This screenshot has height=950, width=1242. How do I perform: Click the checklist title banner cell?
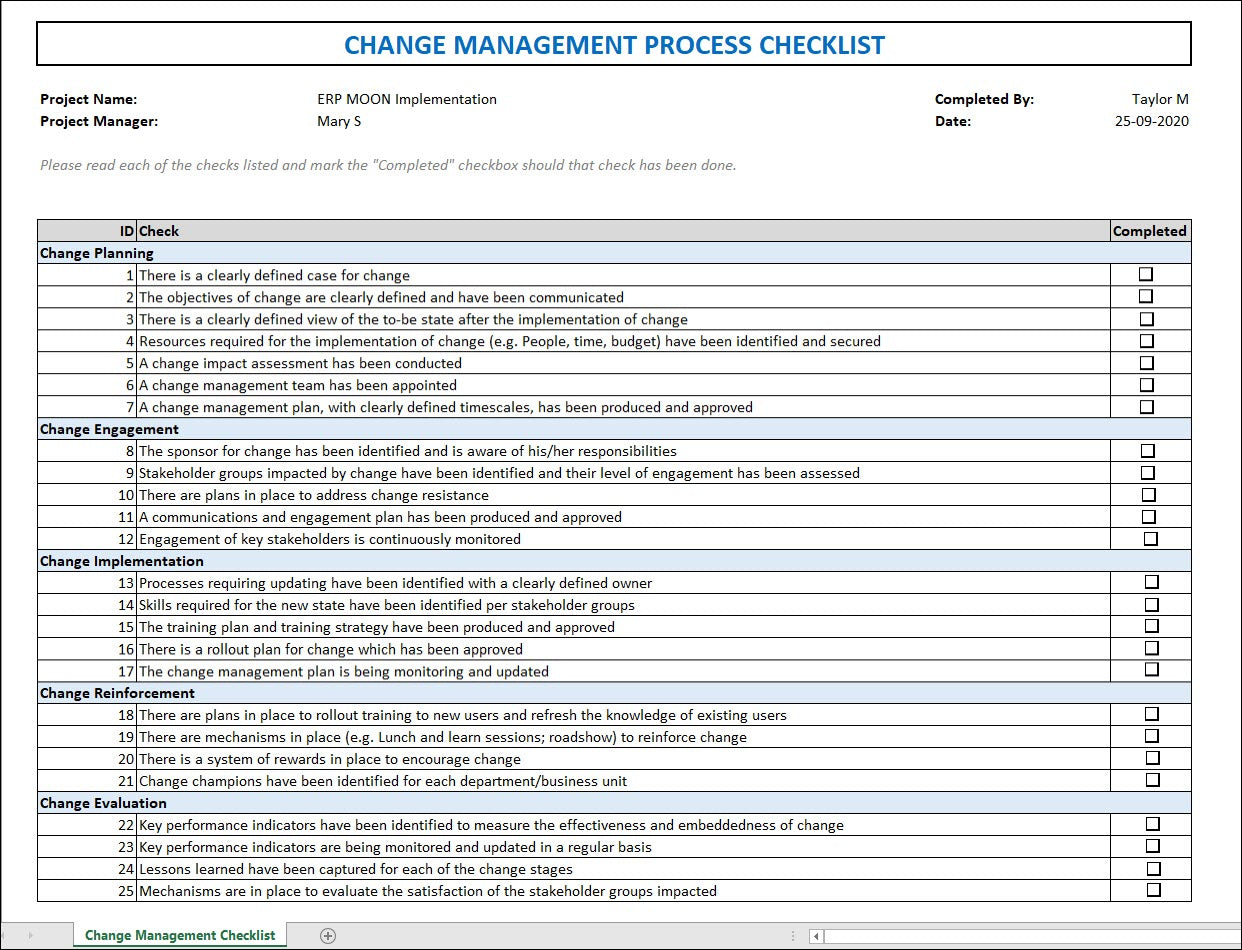click(x=613, y=44)
